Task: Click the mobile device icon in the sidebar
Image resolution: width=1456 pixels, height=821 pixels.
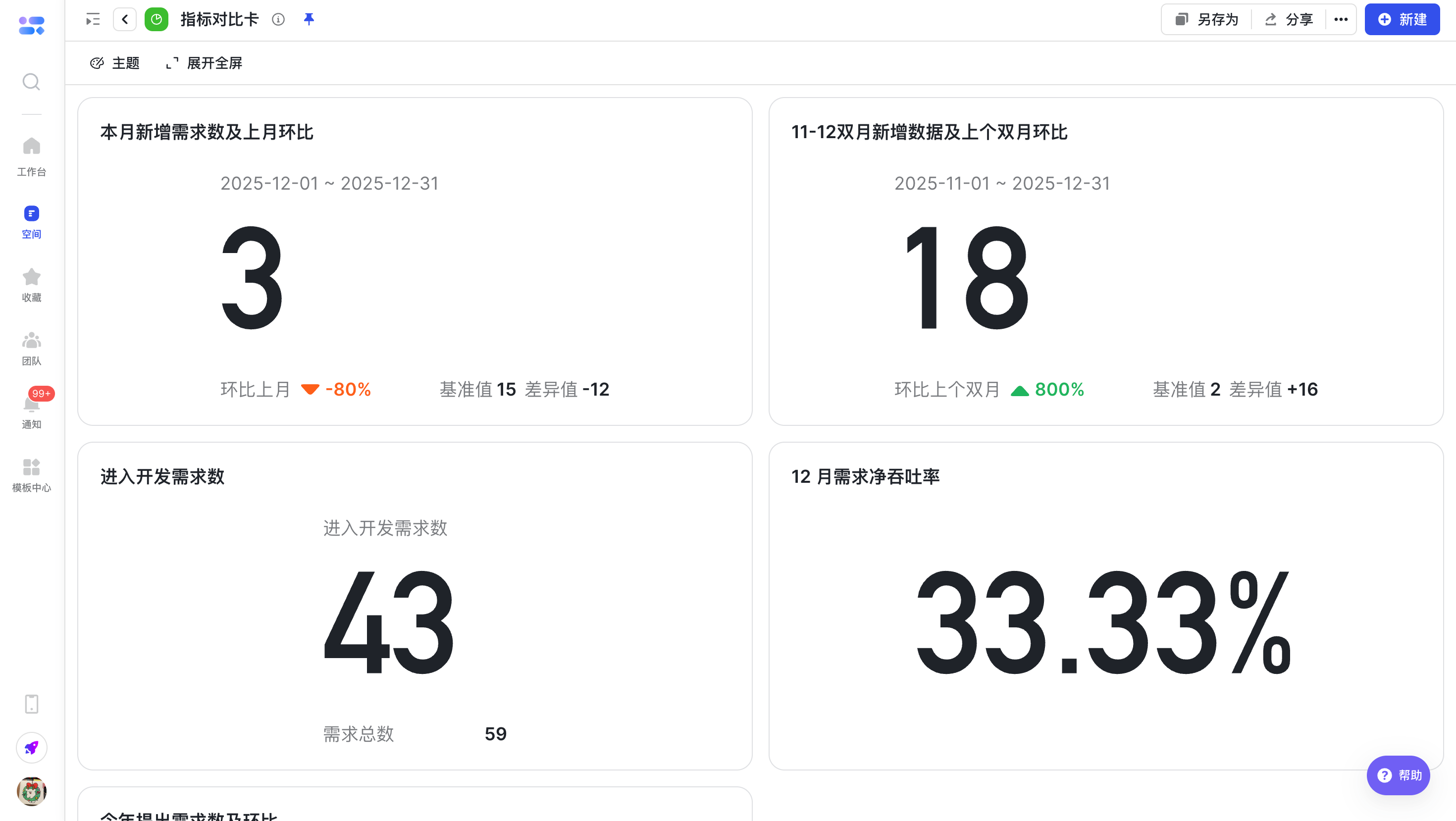Action: coord(32,704)
